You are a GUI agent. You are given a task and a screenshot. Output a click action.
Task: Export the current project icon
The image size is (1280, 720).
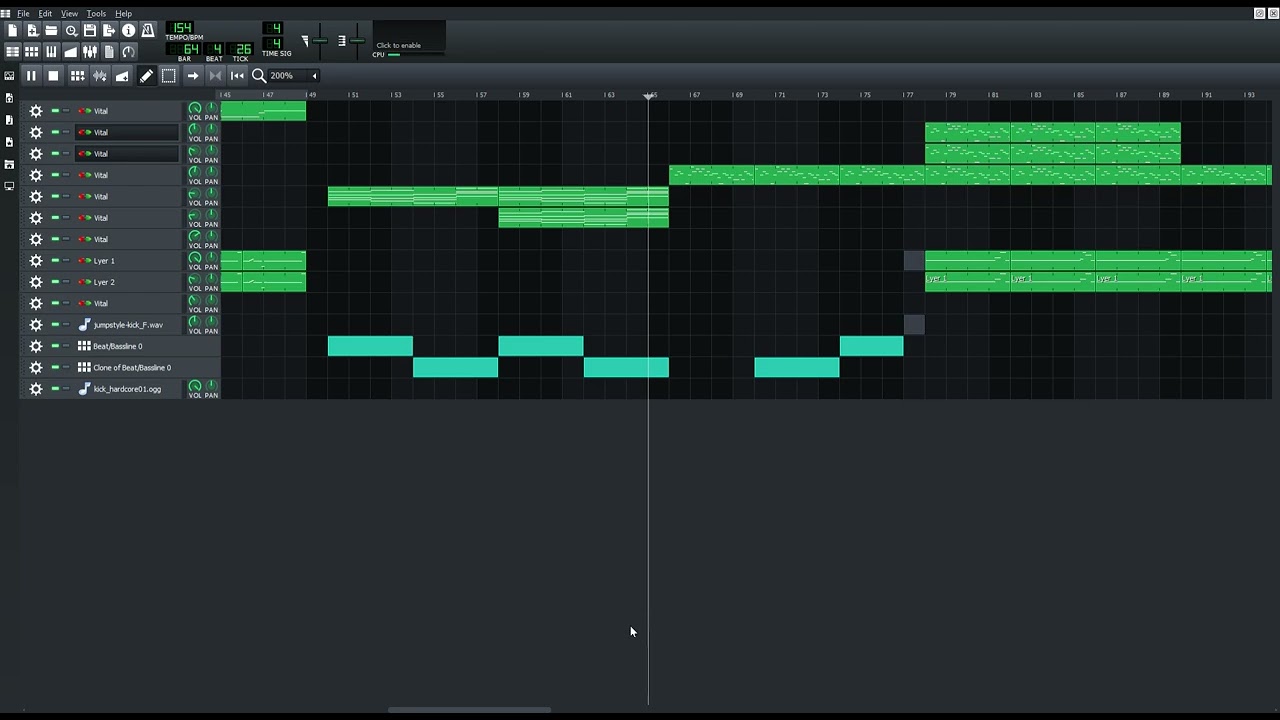(109, 31)
